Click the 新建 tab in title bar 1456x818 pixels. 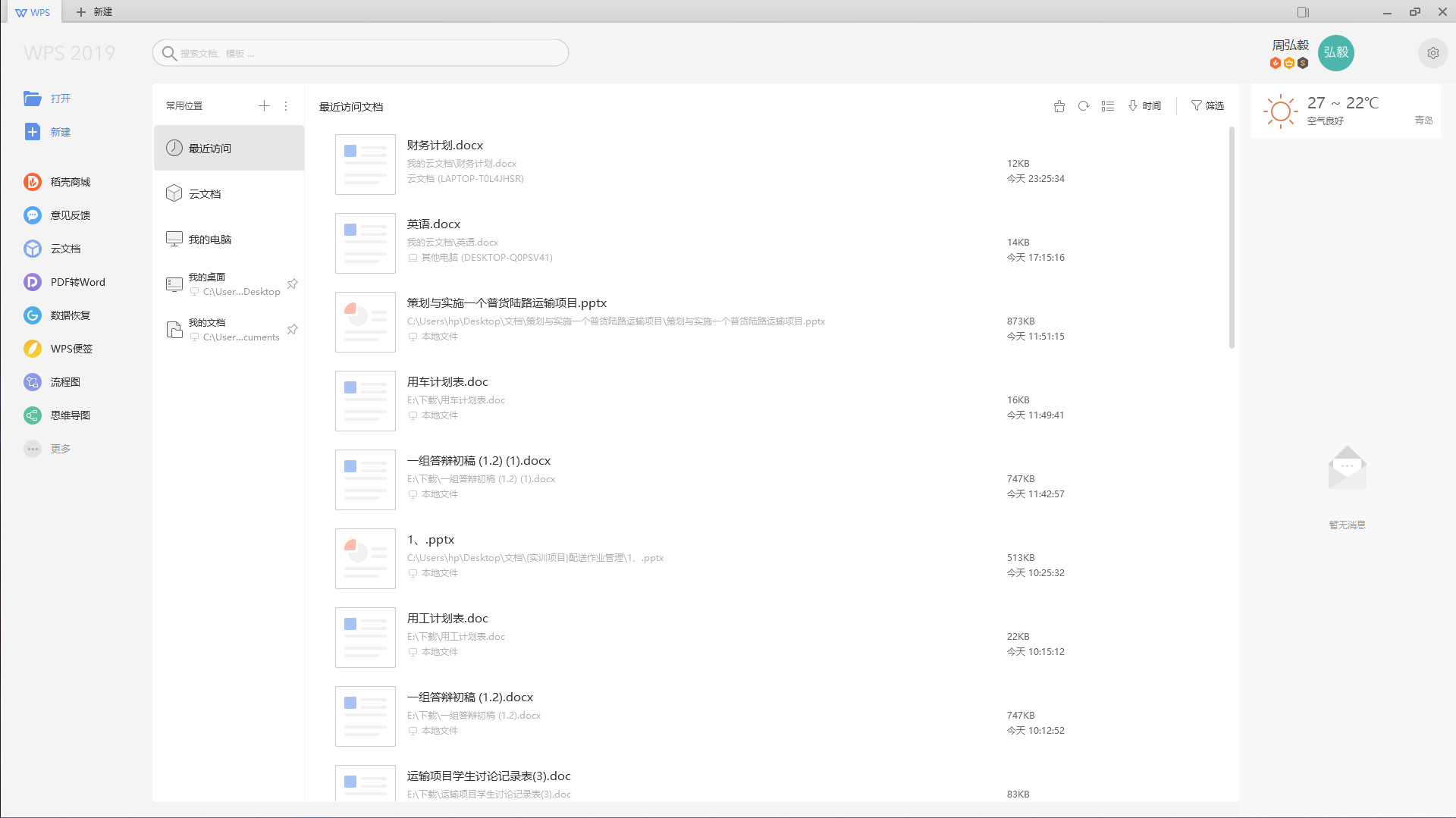point(94,12)
